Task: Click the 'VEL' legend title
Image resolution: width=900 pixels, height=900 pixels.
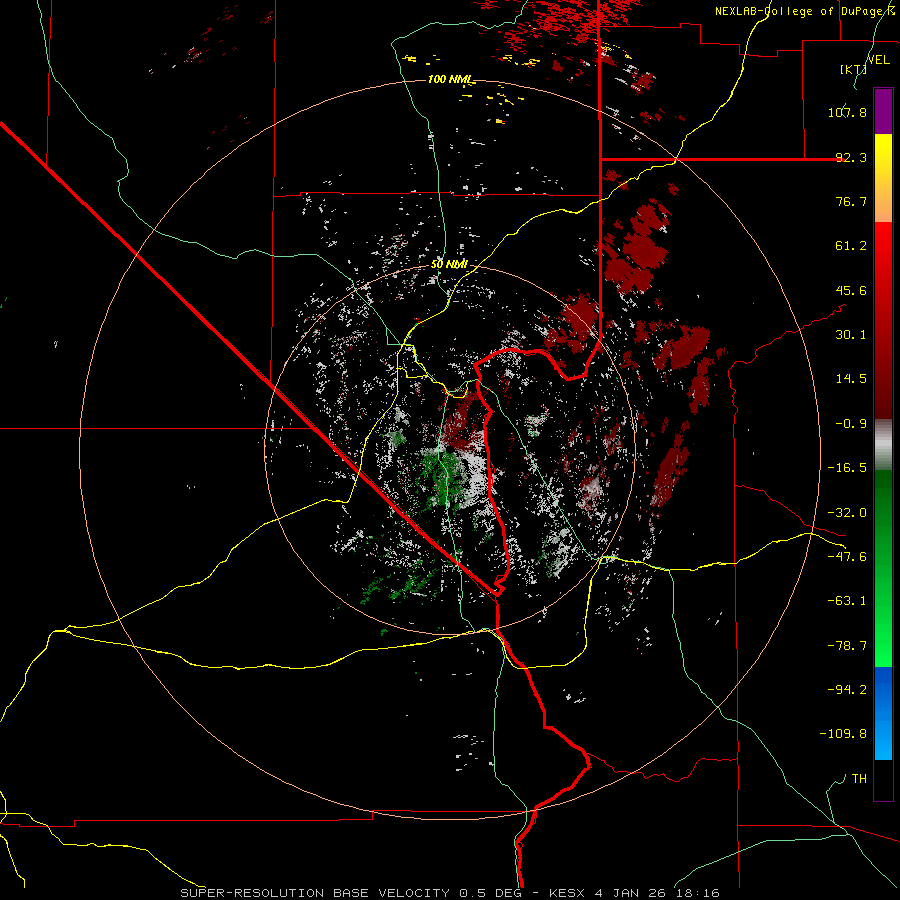Action: tap(878, 59)
